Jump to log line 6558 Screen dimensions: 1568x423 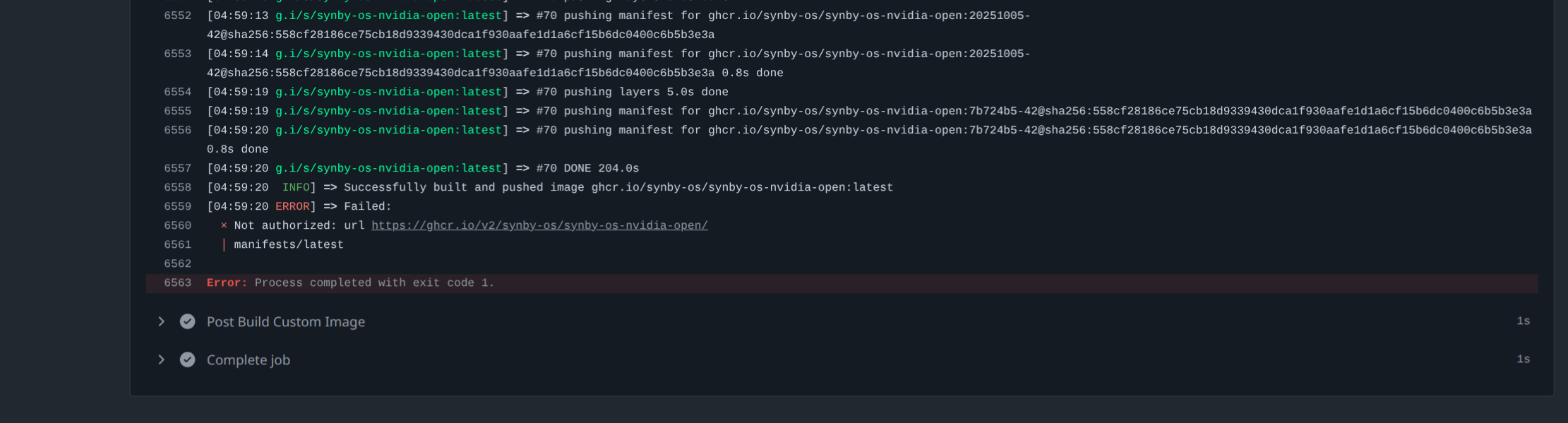[177, 188]
